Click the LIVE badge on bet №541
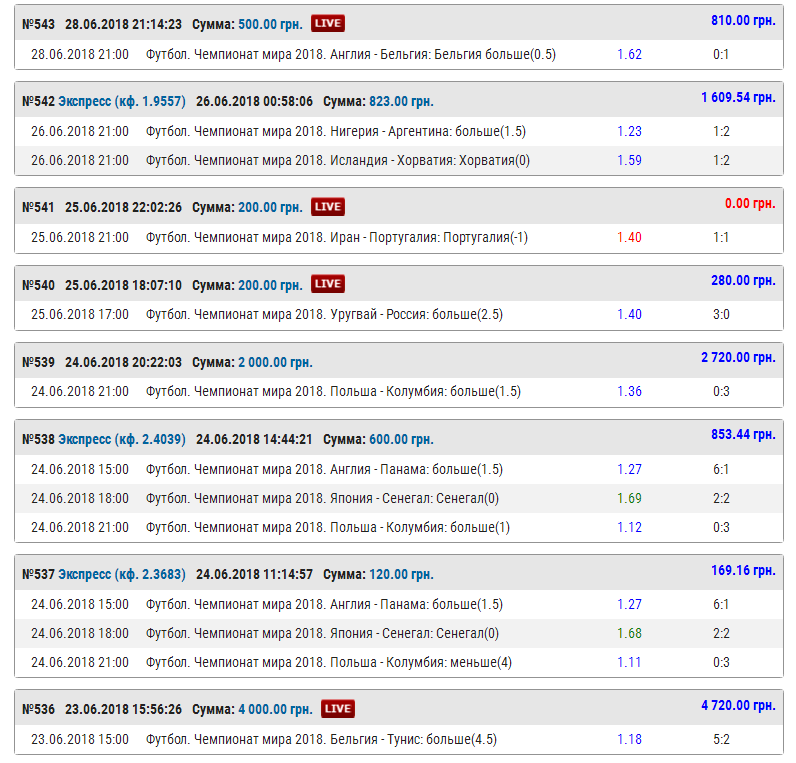Screen dimensions: 796x763 pos(327,207)
